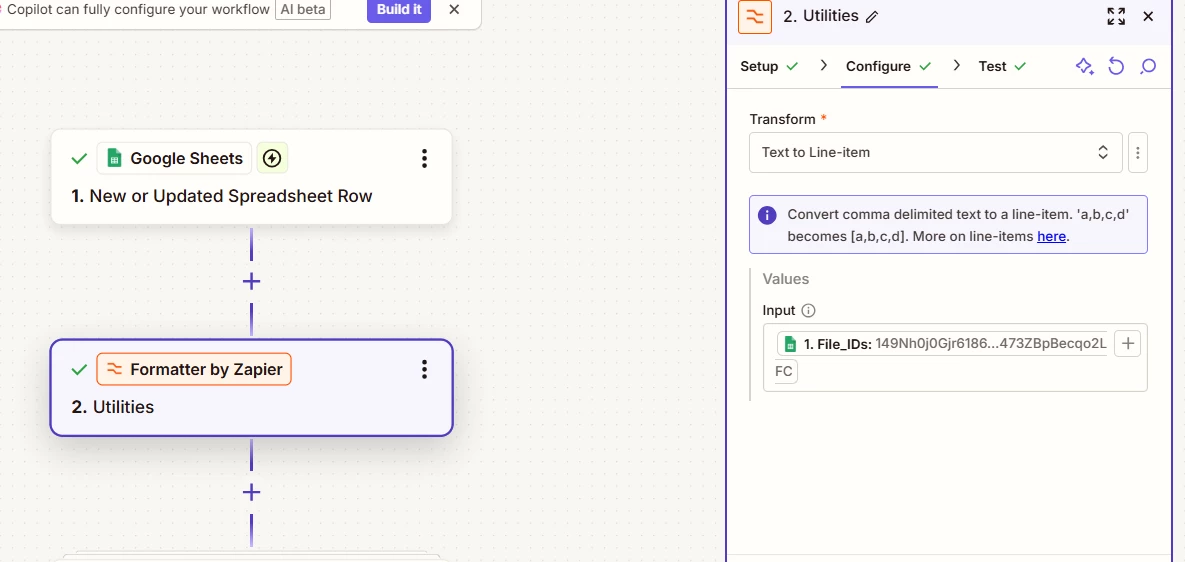
Task: Click the '2. Utilities' step card title
Action: [x=113, y=407]
